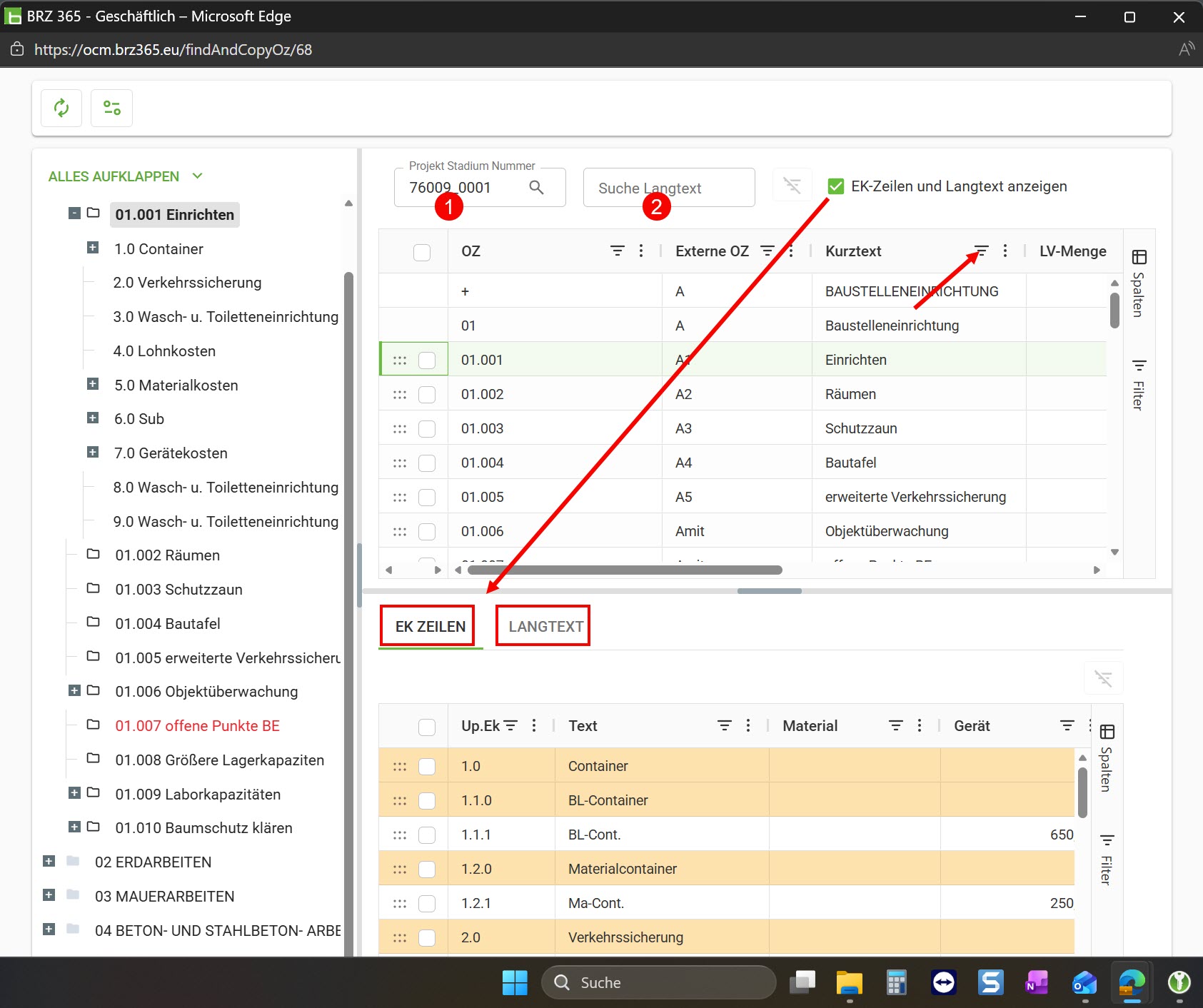Image resolution: width=1203 pixels, height=1008 pixels.
Task: Click the Suche Langtext input field
Action: (x=669, y=188)
